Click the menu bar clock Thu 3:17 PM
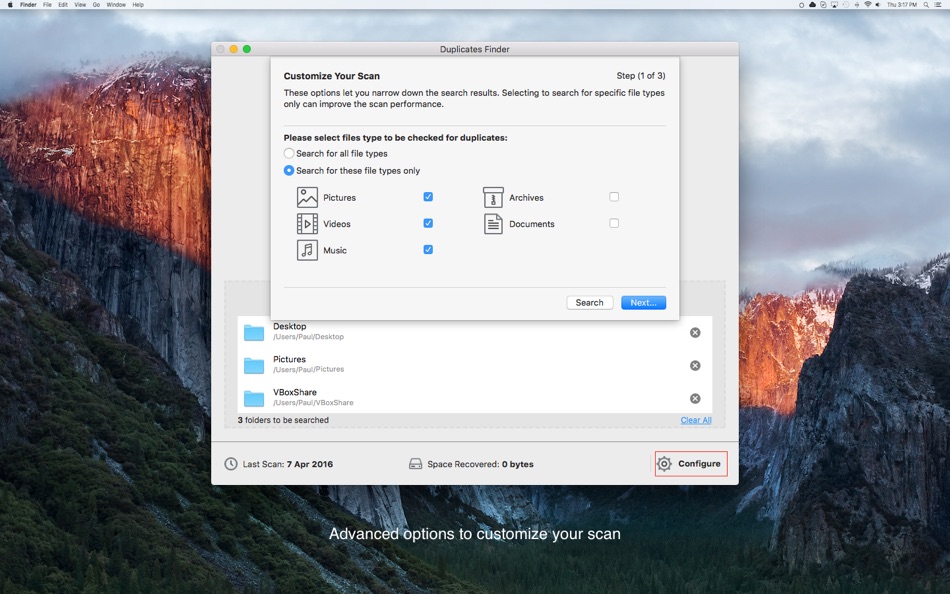Screen dimensions: 950x594 pyautogui.click(x=902, y=4)
